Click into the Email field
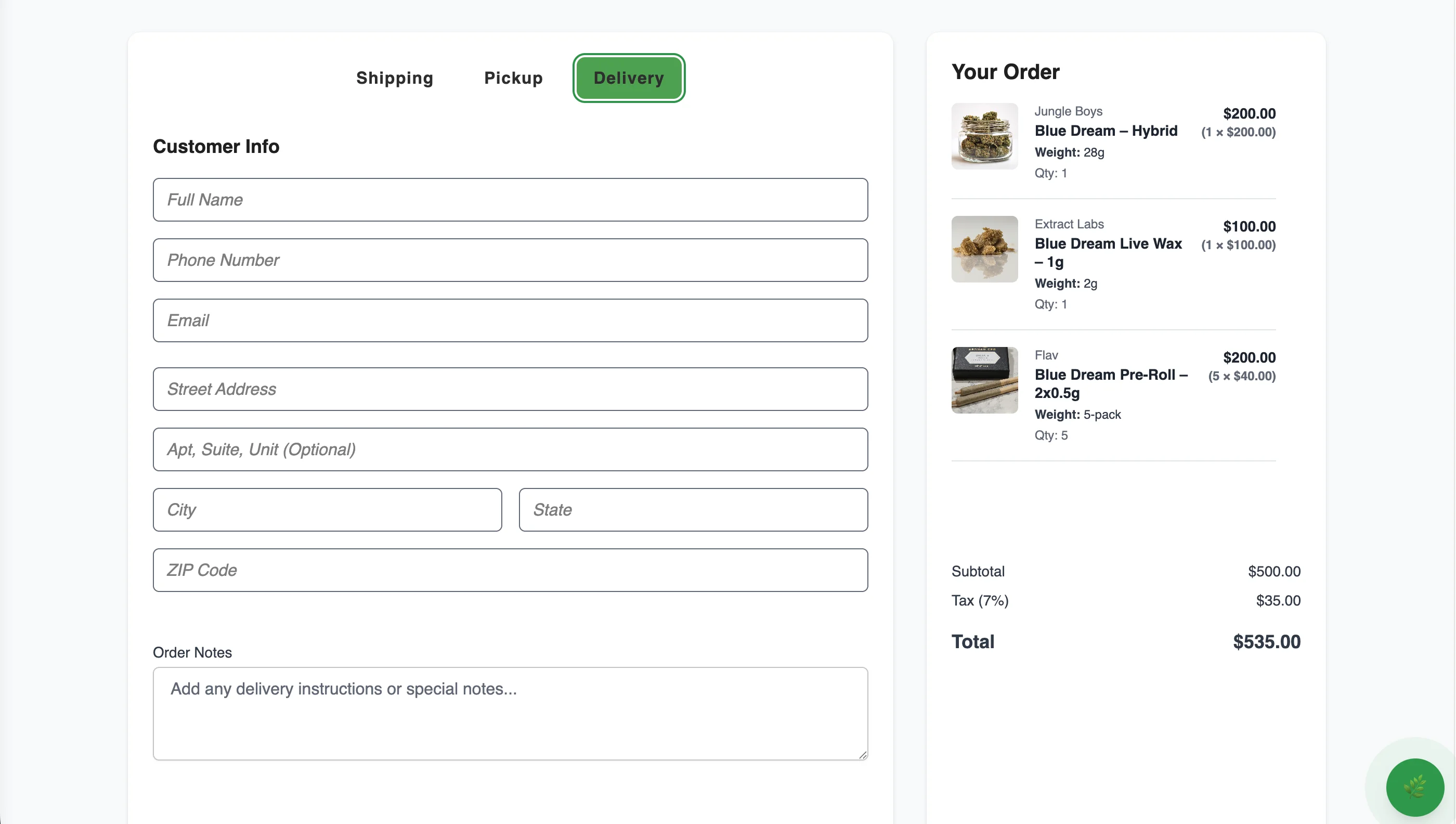The height and width of the screenshot is (824, 1456). point(510,320)
